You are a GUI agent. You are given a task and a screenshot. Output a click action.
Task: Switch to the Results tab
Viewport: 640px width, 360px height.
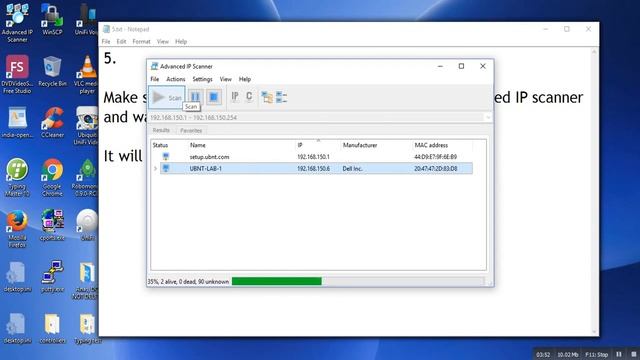point(161,130)
